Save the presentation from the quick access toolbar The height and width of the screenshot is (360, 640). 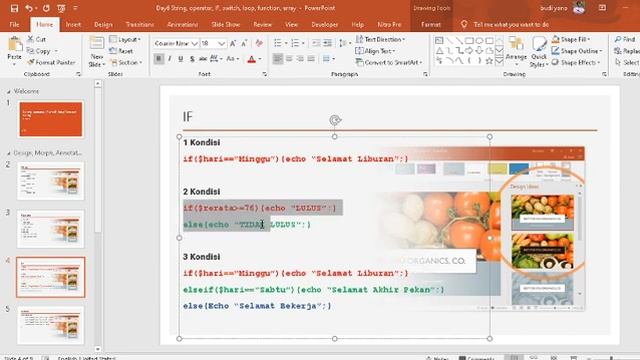pos(14,8)
